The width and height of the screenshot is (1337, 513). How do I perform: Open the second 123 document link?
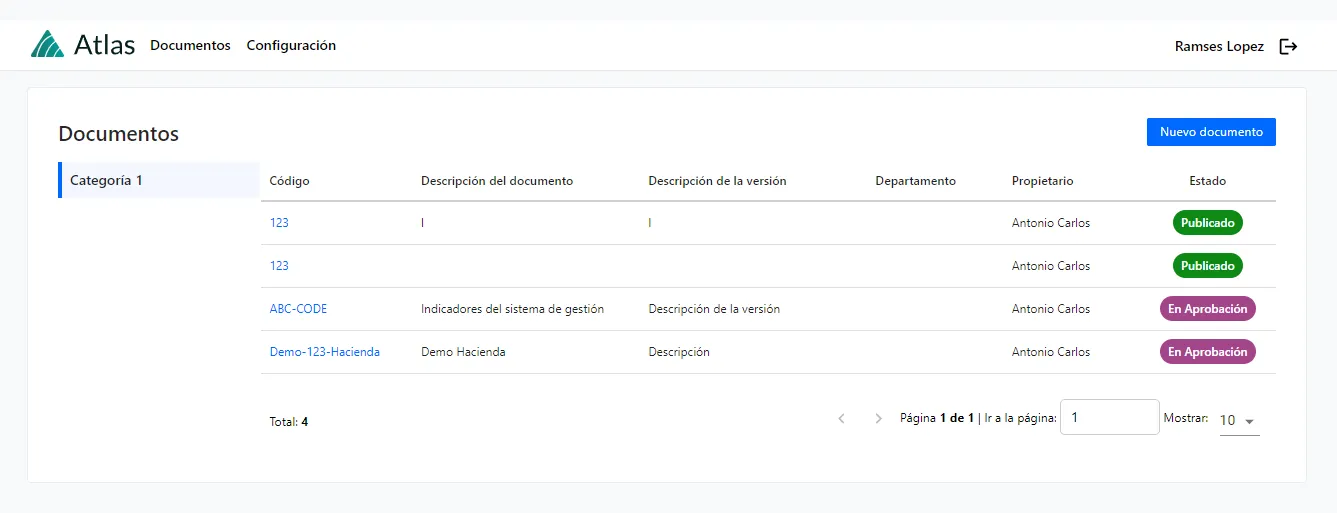(279, 266)
